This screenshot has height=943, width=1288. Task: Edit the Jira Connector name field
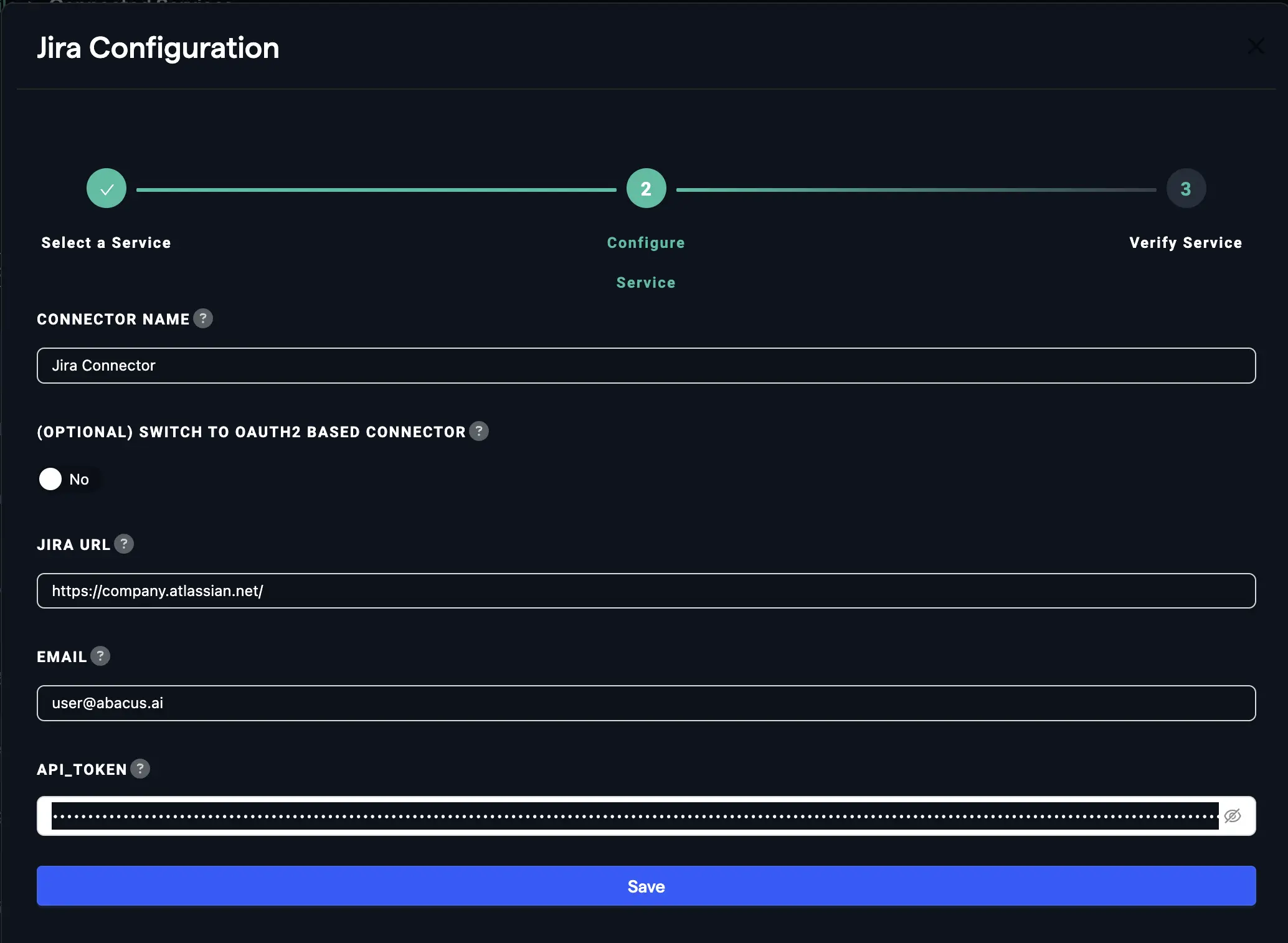[646, 366]
